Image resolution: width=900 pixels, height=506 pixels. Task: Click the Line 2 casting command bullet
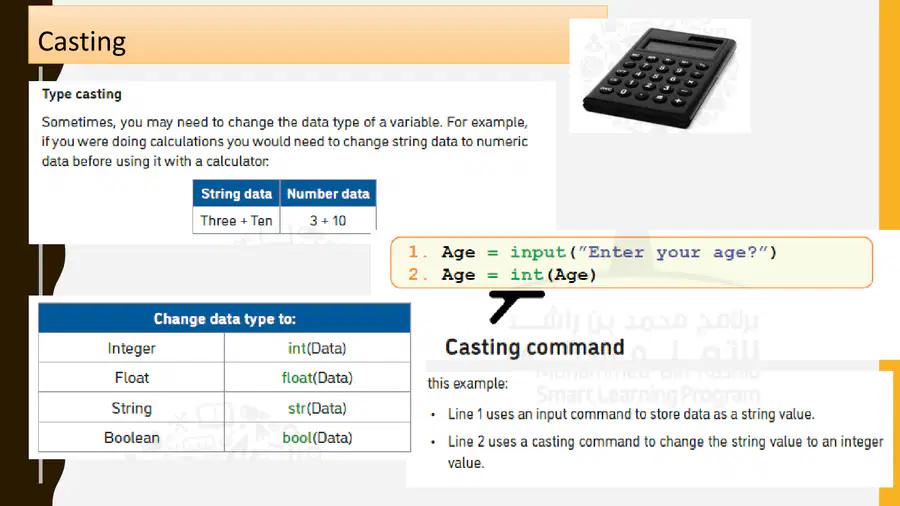click(x=665, y=452)
